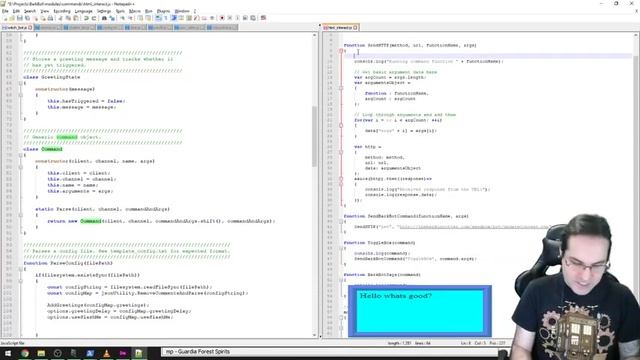This screenshot has width=640, height=360.
Task: Collapse the Command class fold marker
Action: [20, 155]
